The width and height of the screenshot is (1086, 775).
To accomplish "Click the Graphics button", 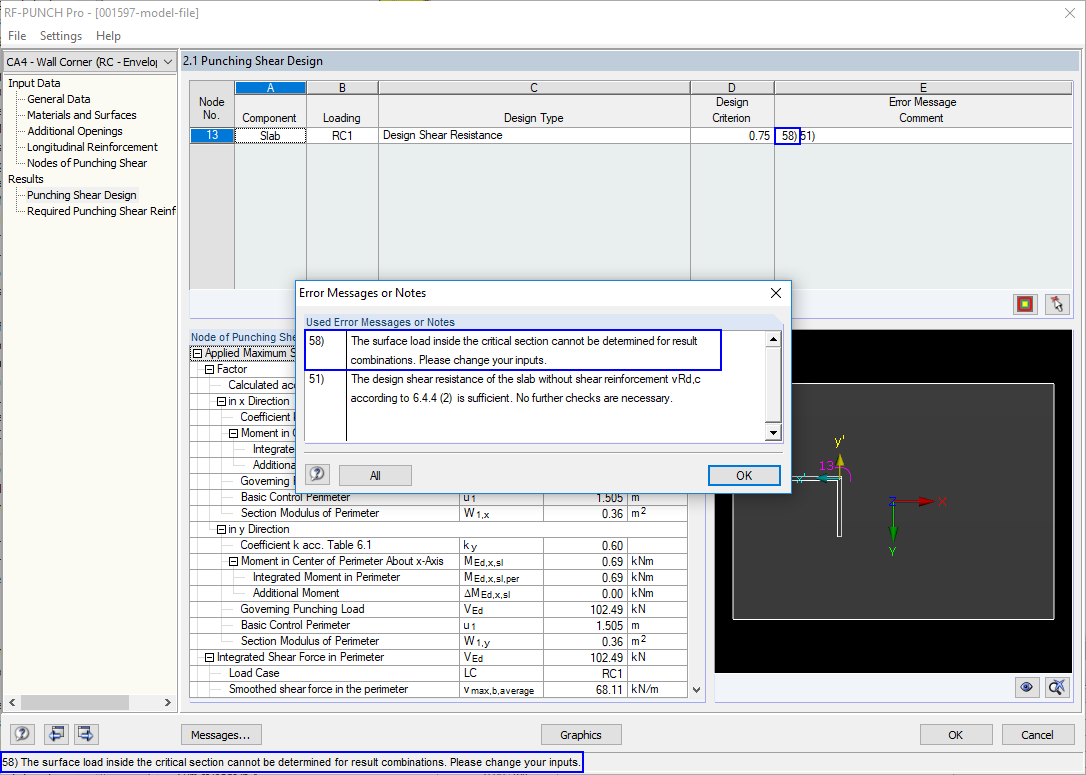I will (x=581, y=735).
